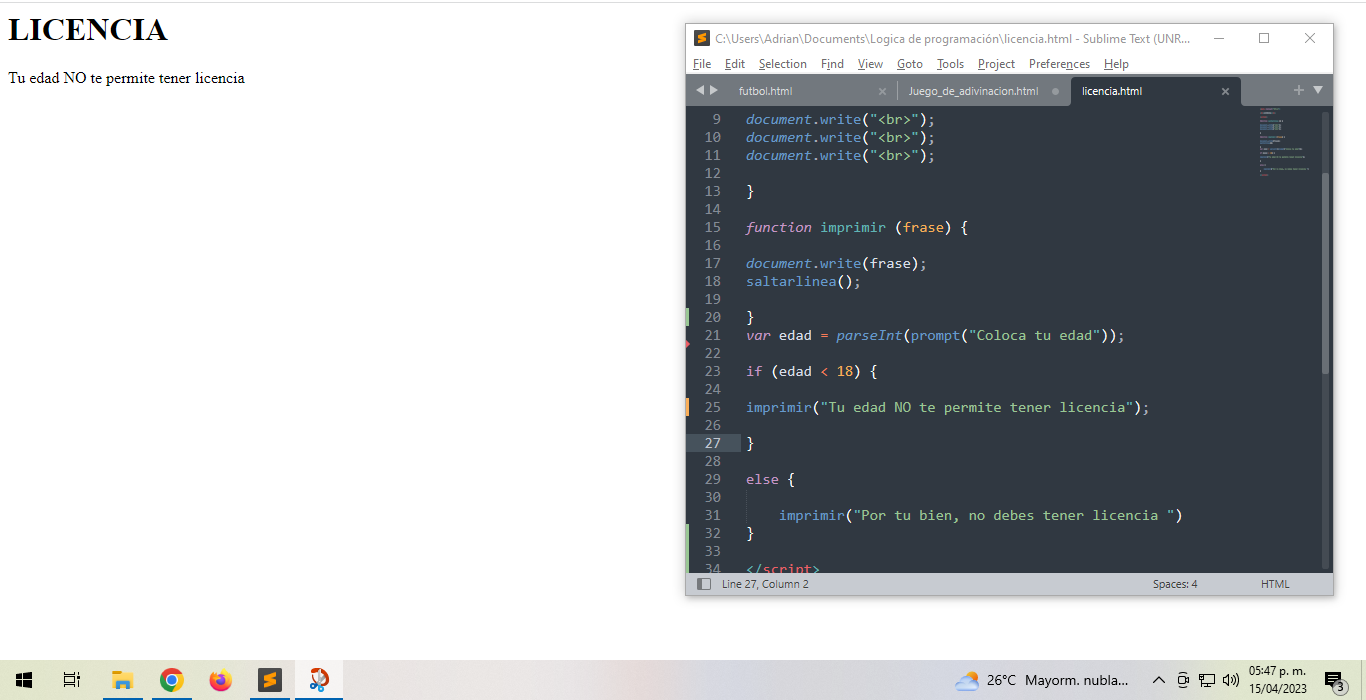Open the View menu
The height and width of the screenshot is (700, 1366).
(x=870, y=64)
